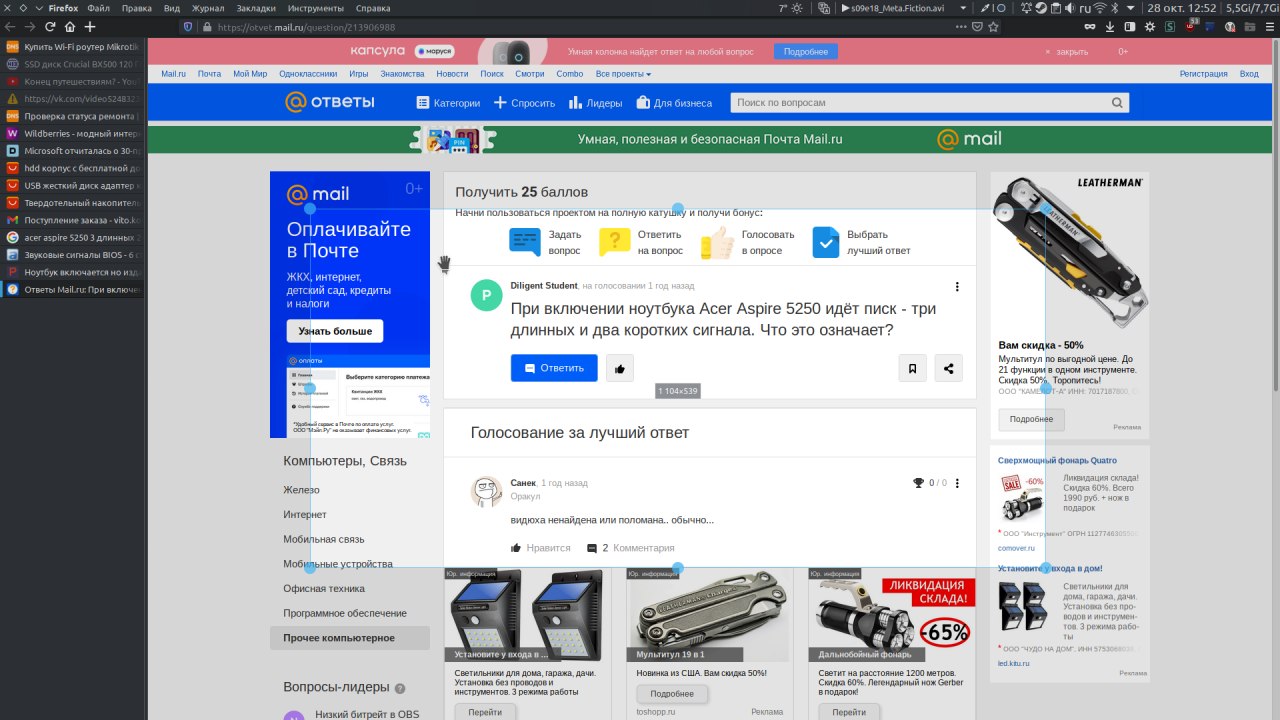The image size is (1280, 720).
Task: Reload the page with the refresh icon
Action: coord(49,27)
